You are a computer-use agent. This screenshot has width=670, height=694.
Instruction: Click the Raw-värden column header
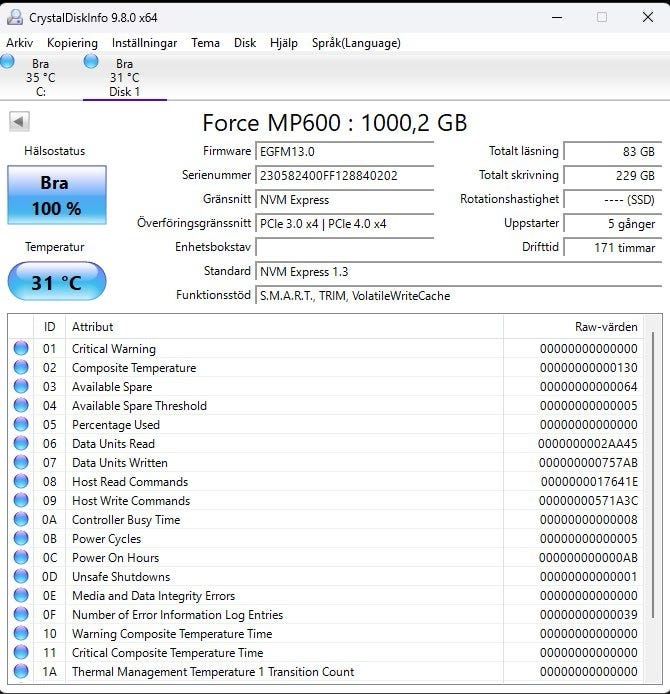coord(605,327)
